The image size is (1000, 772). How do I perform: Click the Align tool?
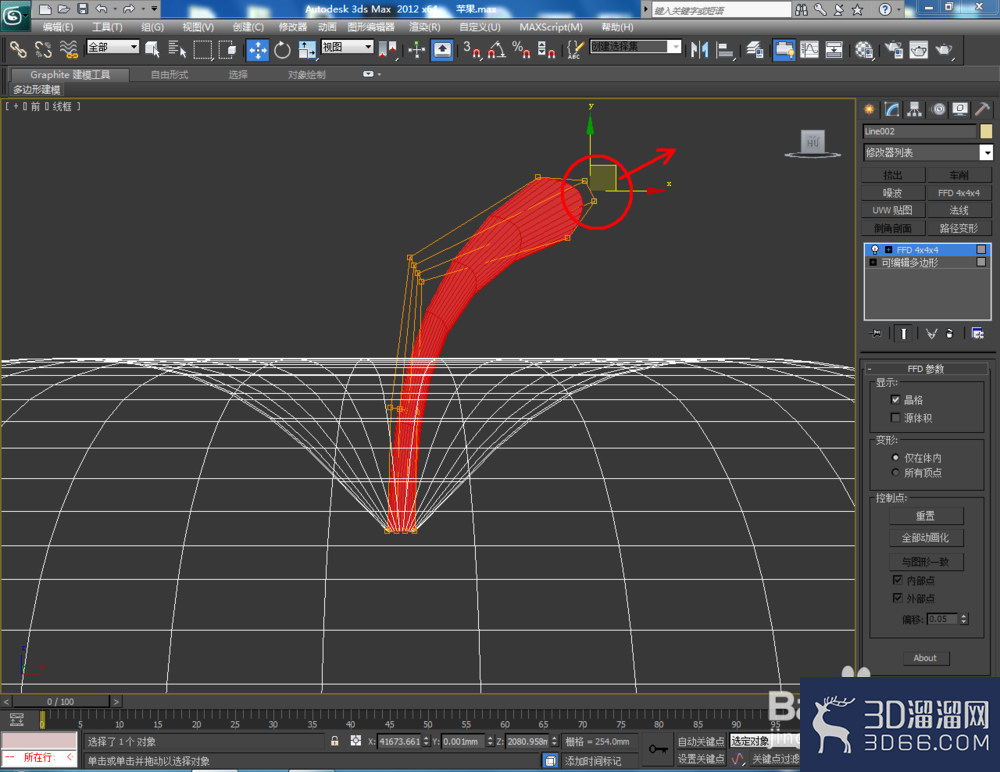725,50
